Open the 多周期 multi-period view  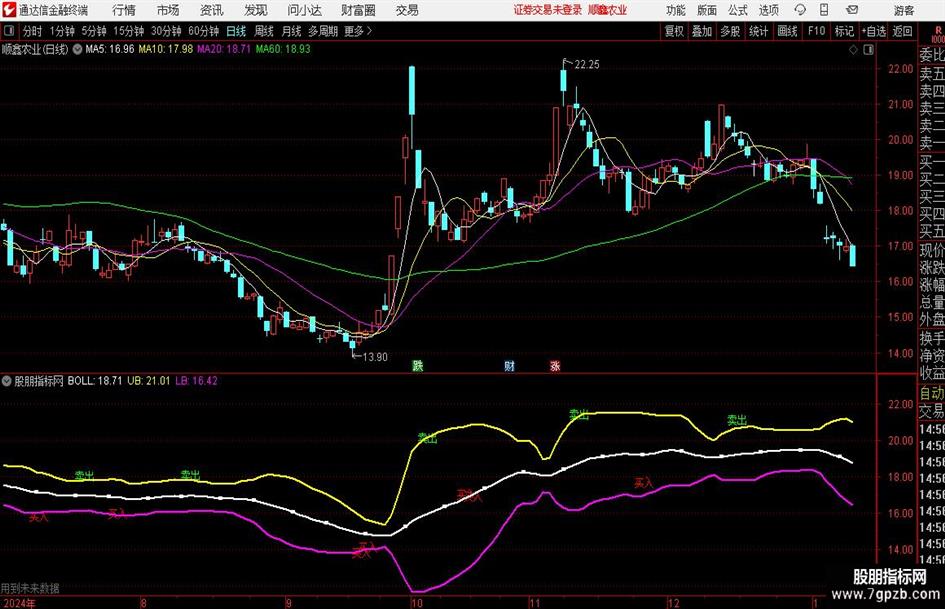[x=323, y=31]
